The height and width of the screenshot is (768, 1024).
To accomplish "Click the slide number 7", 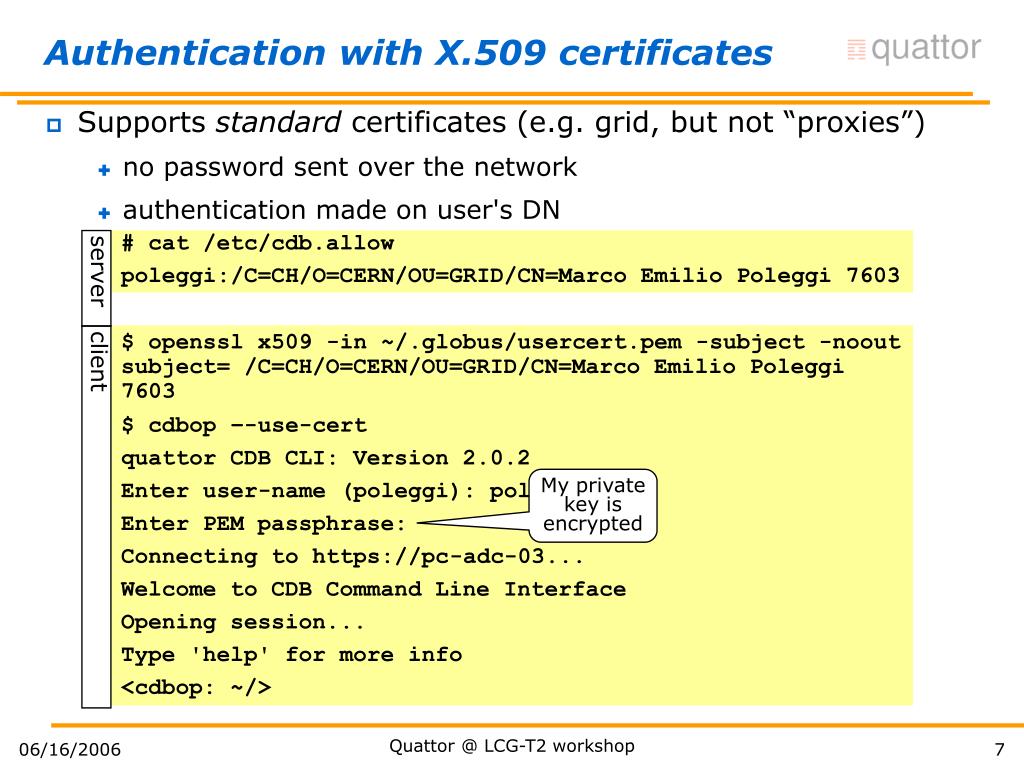I will pyautogui.click(x=999, y=749).
